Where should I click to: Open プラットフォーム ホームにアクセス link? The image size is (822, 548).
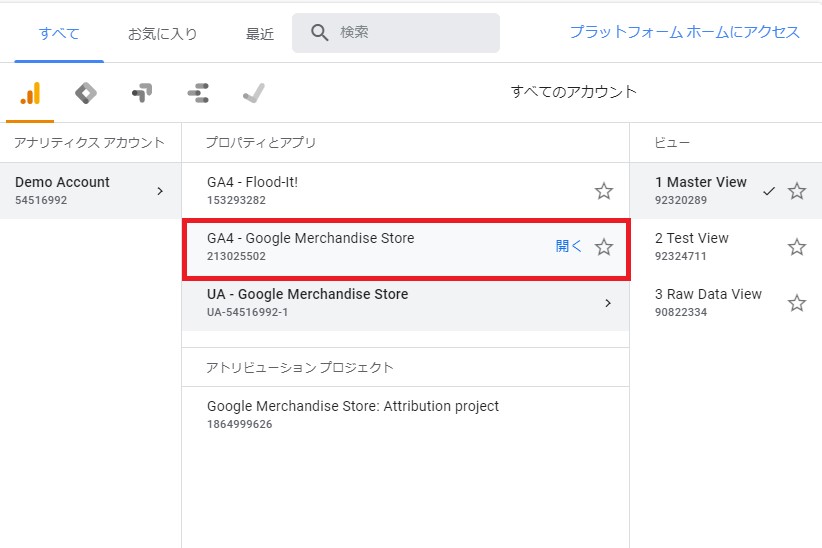(x=685, y=32)
